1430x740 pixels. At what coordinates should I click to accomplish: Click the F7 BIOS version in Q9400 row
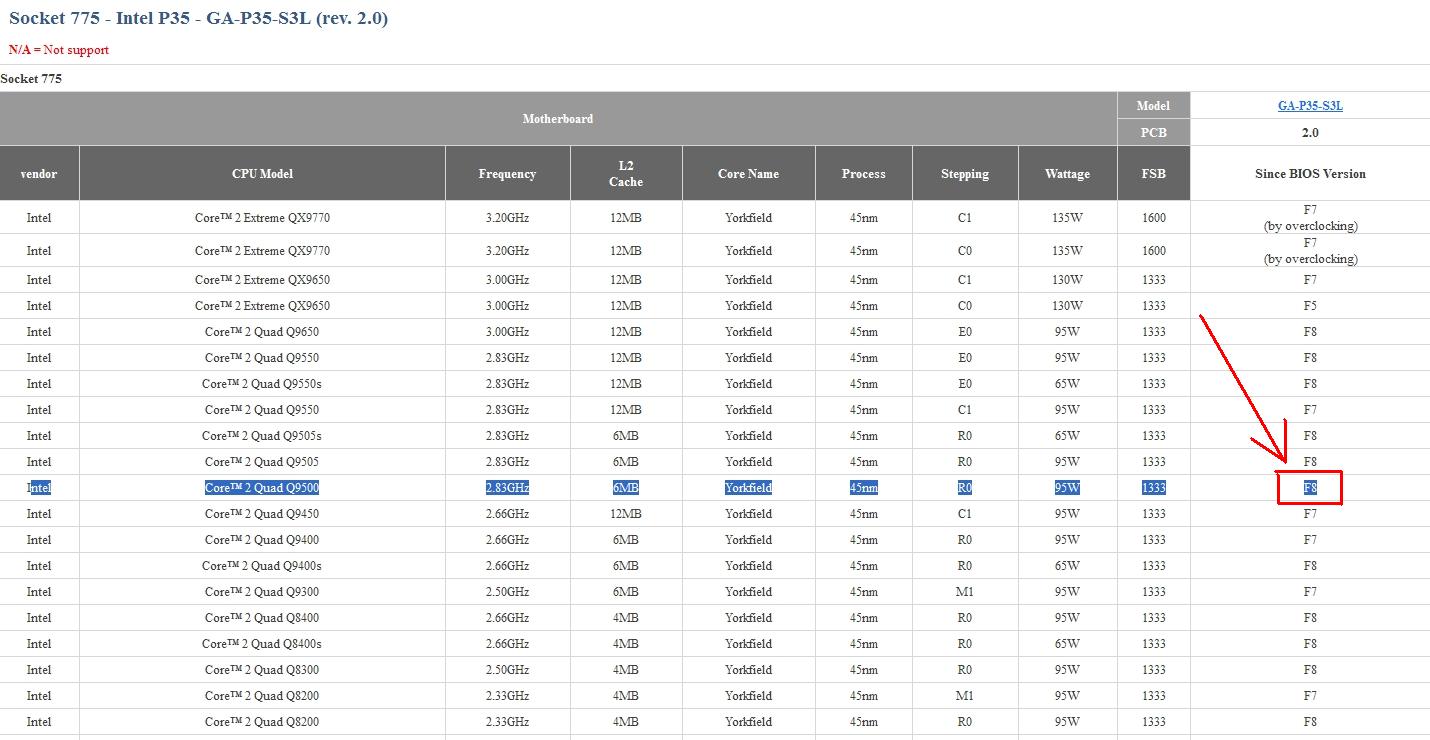(x=1310, y=540)
